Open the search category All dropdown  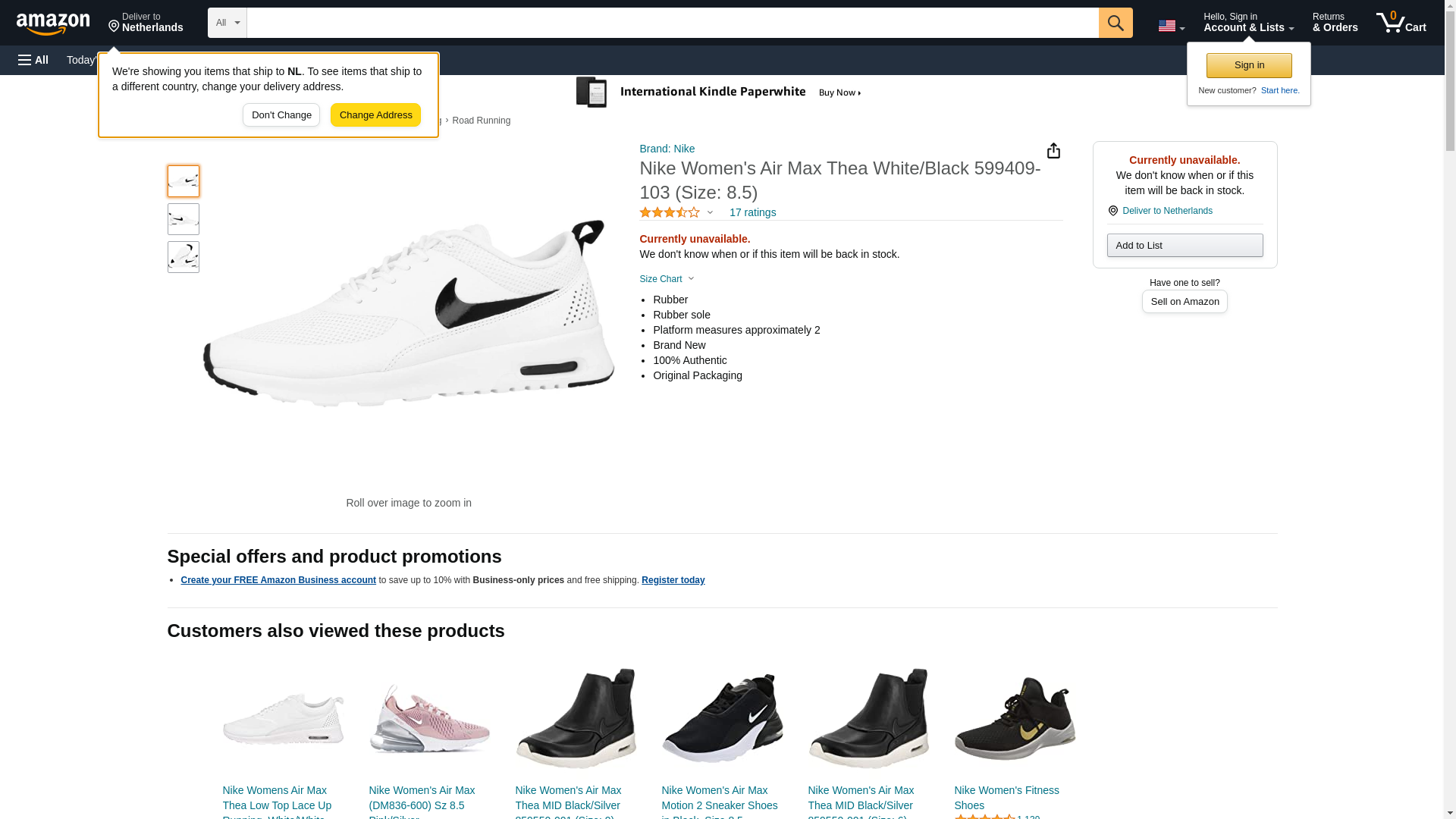click(x=227, y=23)
